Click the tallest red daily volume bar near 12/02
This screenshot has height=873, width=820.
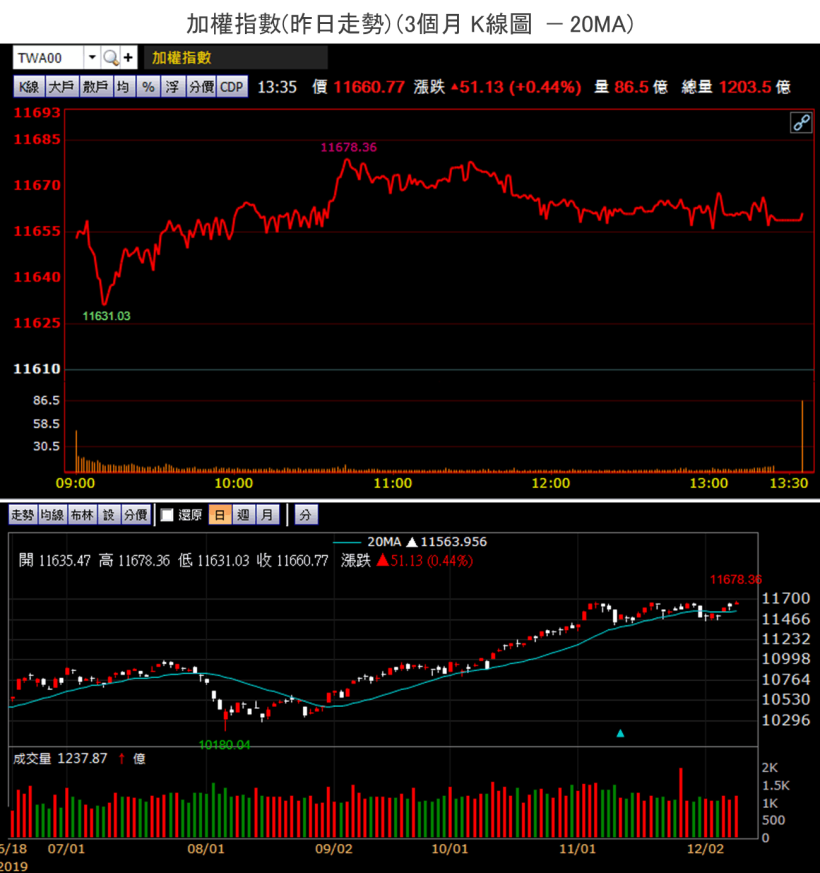[x=680, y=803]
